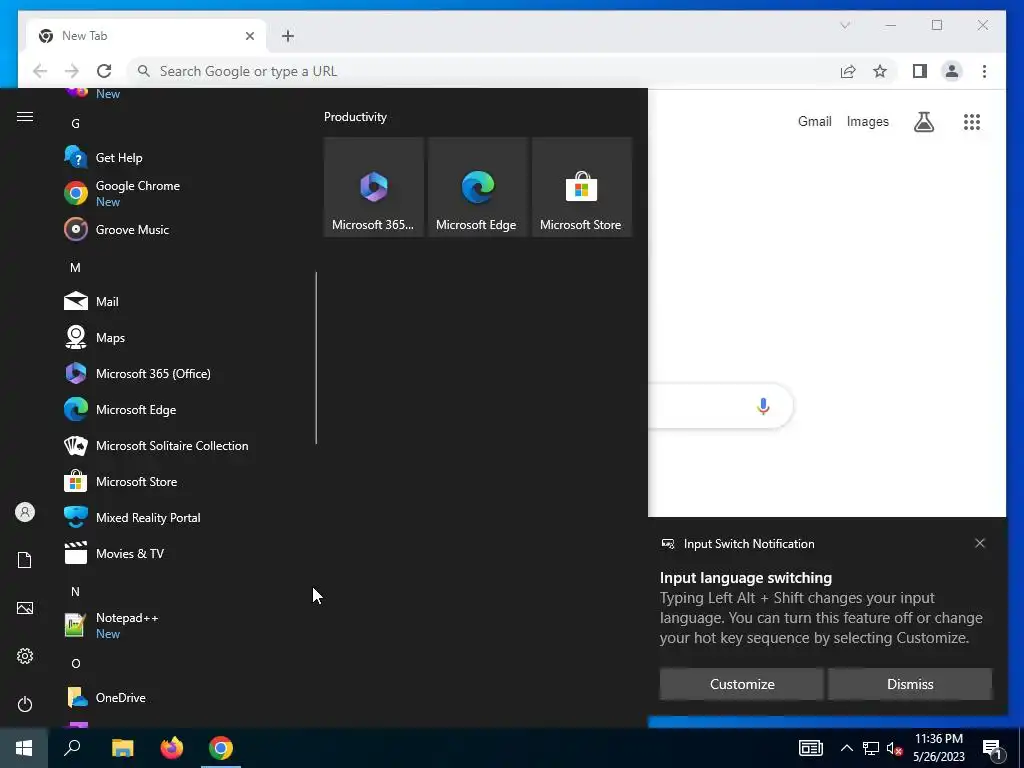This screenshot has height=768, width=1024.
Task: Open Firefox from the taskbar
Action: tap(172, 748)
